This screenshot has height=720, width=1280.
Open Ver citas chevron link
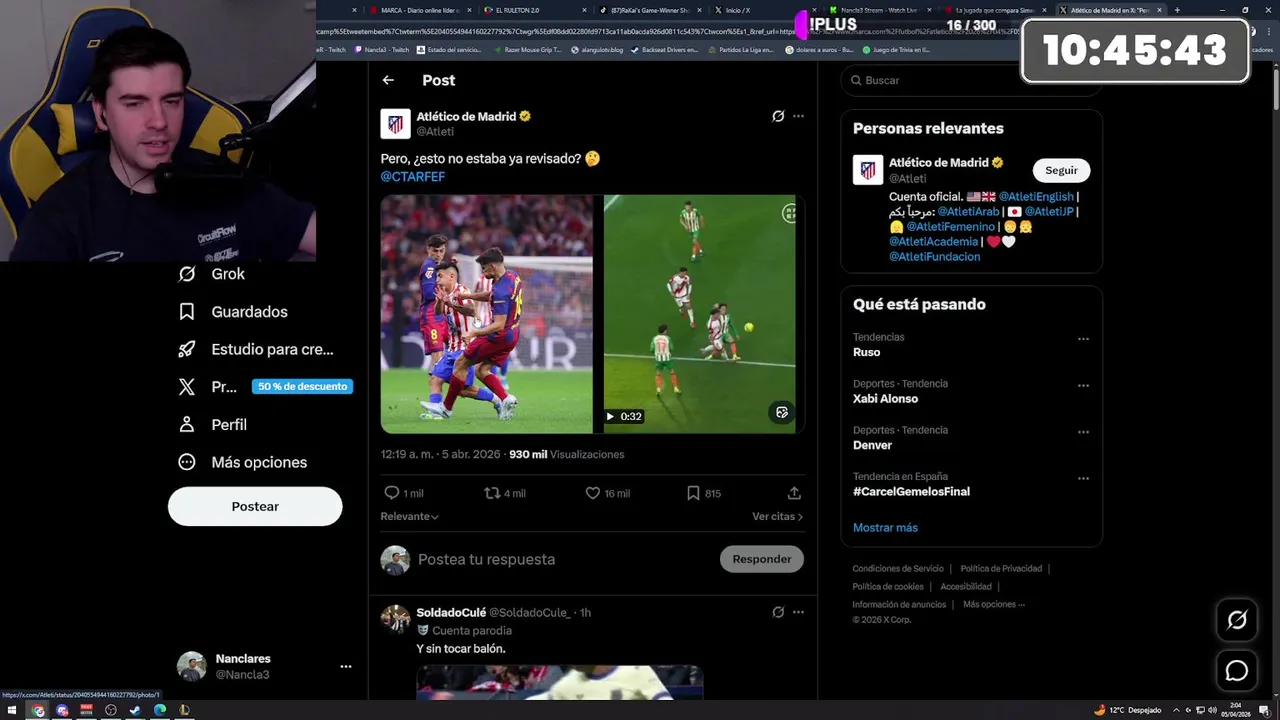[x=777, y=516]
